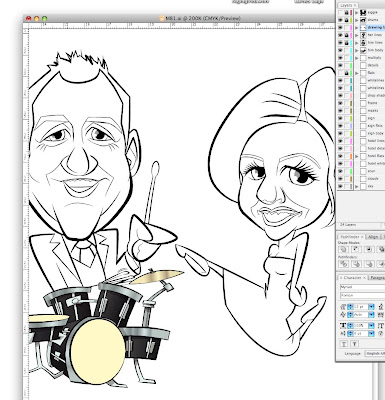Select the masks layer row
Image resolution: width=385 pixels, height=400 pixels.
(361, 111)
